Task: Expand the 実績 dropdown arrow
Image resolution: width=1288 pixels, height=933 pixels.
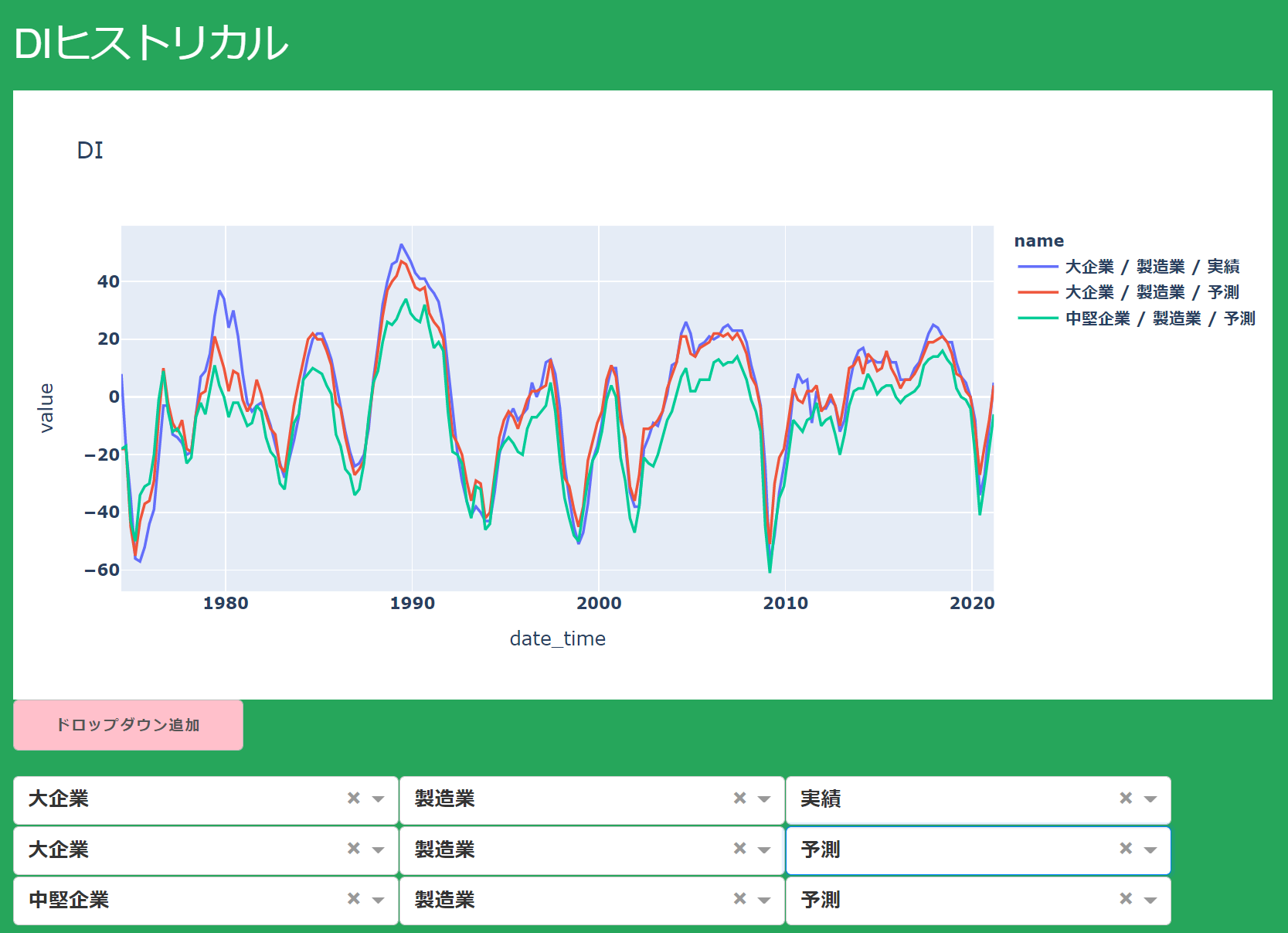Action: pyautogui.click(x=1151, y=799)
